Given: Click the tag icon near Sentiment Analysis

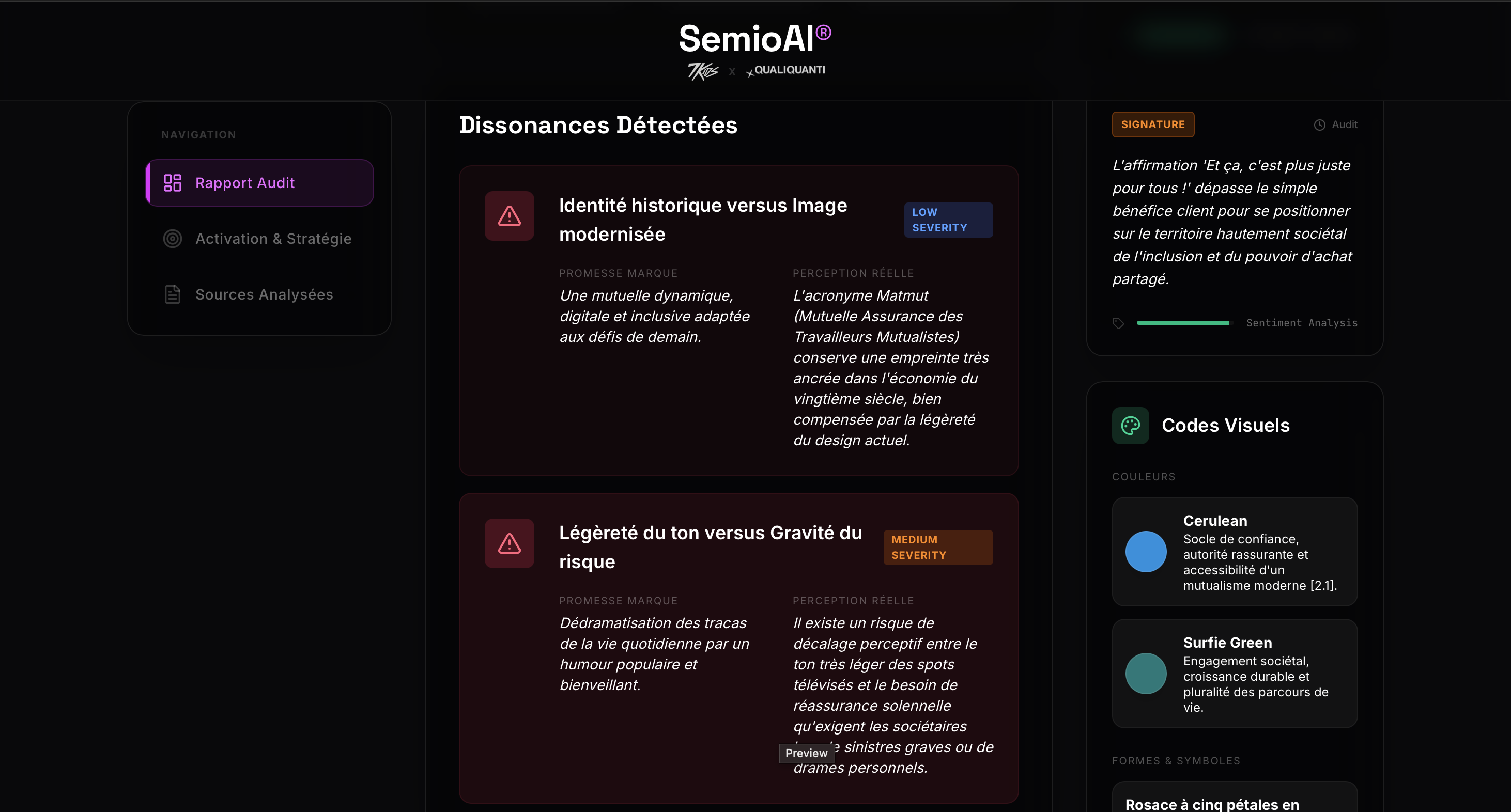Looking at the screenshot, I should 1118,323.
